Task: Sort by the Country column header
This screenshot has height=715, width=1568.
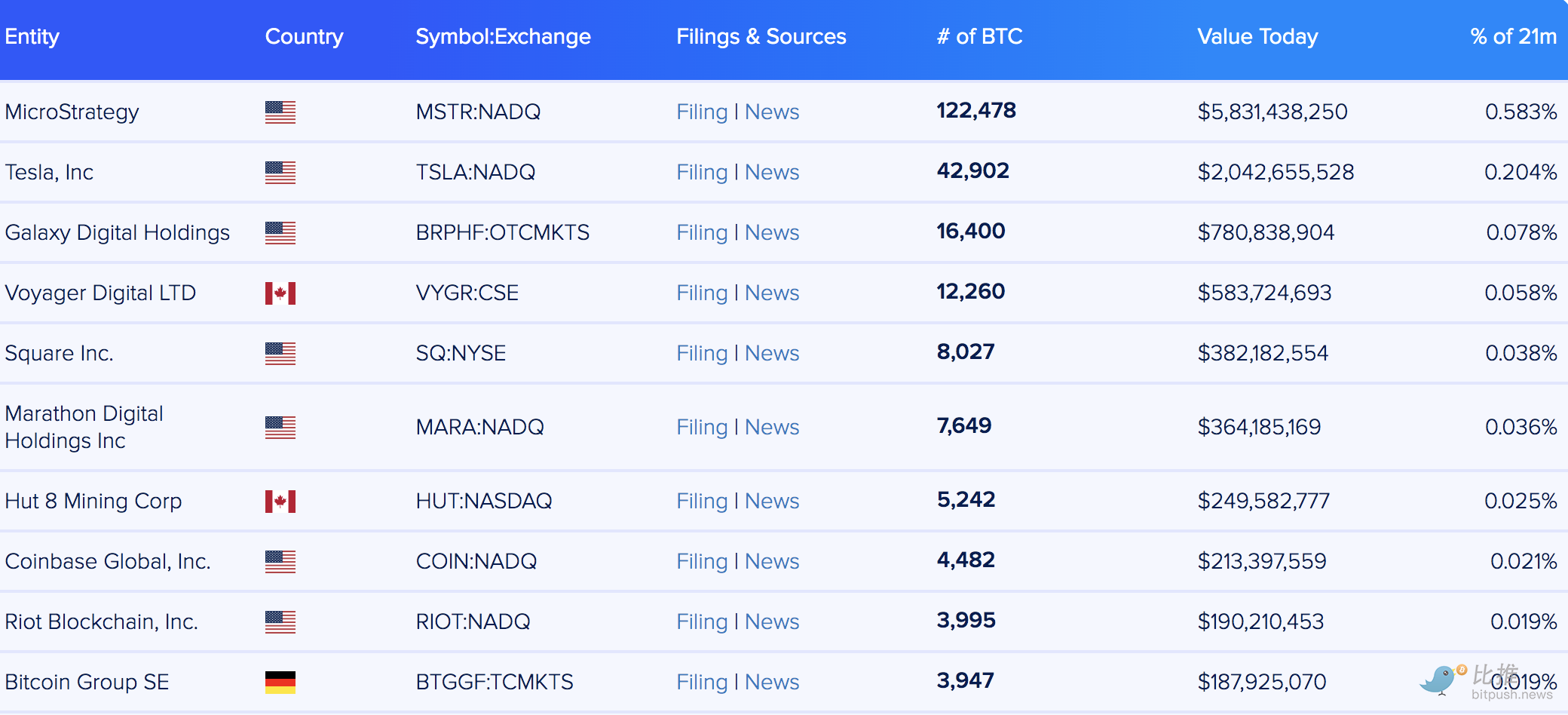Action: (x=304, y=36)
